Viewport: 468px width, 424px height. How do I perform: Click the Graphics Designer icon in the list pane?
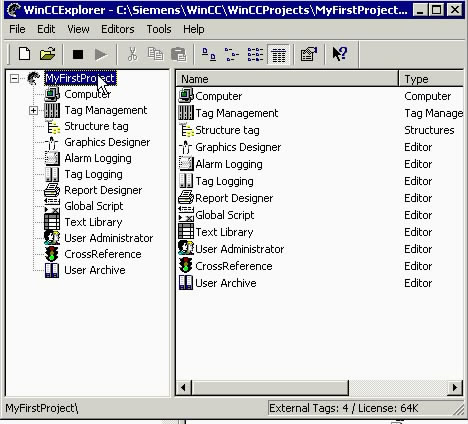[x=186, y=147]
